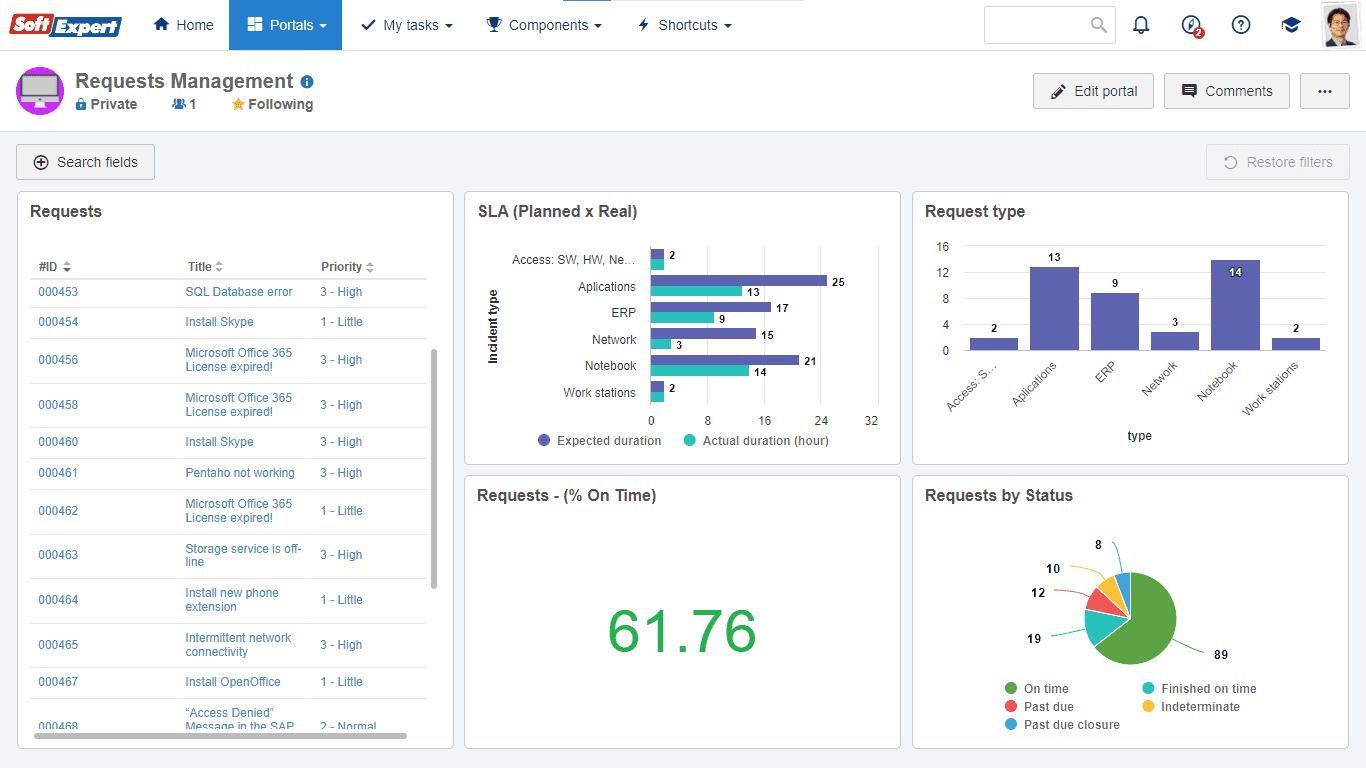This screenshot has width=1366, height=768.
Task: Expand the Components dropdown menu
Action: pyautogui.click(x=544, y=25)
